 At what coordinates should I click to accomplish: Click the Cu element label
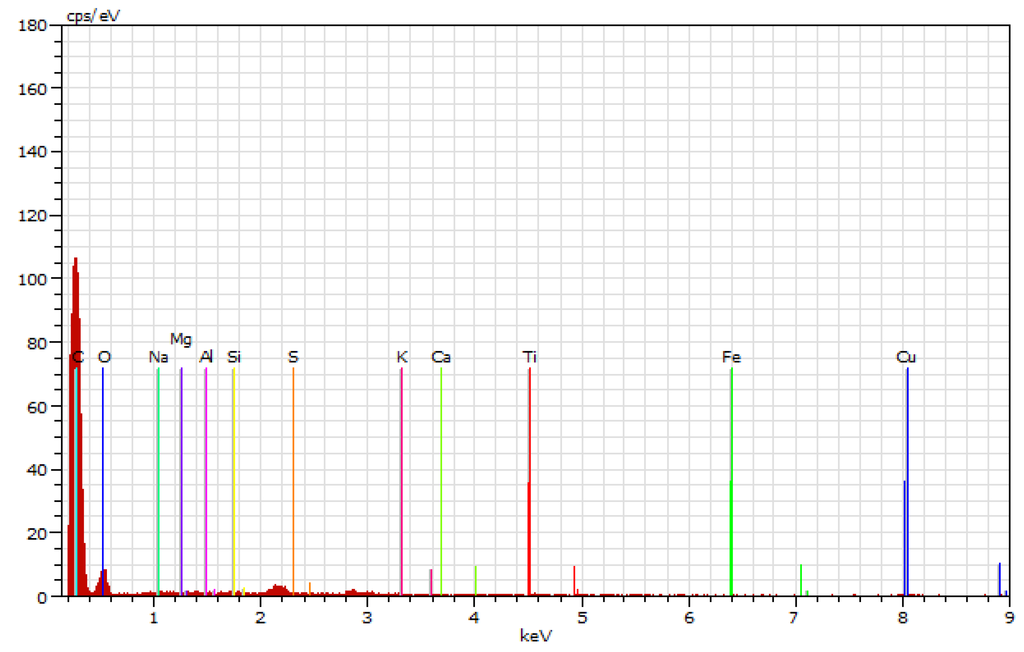click(x=906, y=357)
